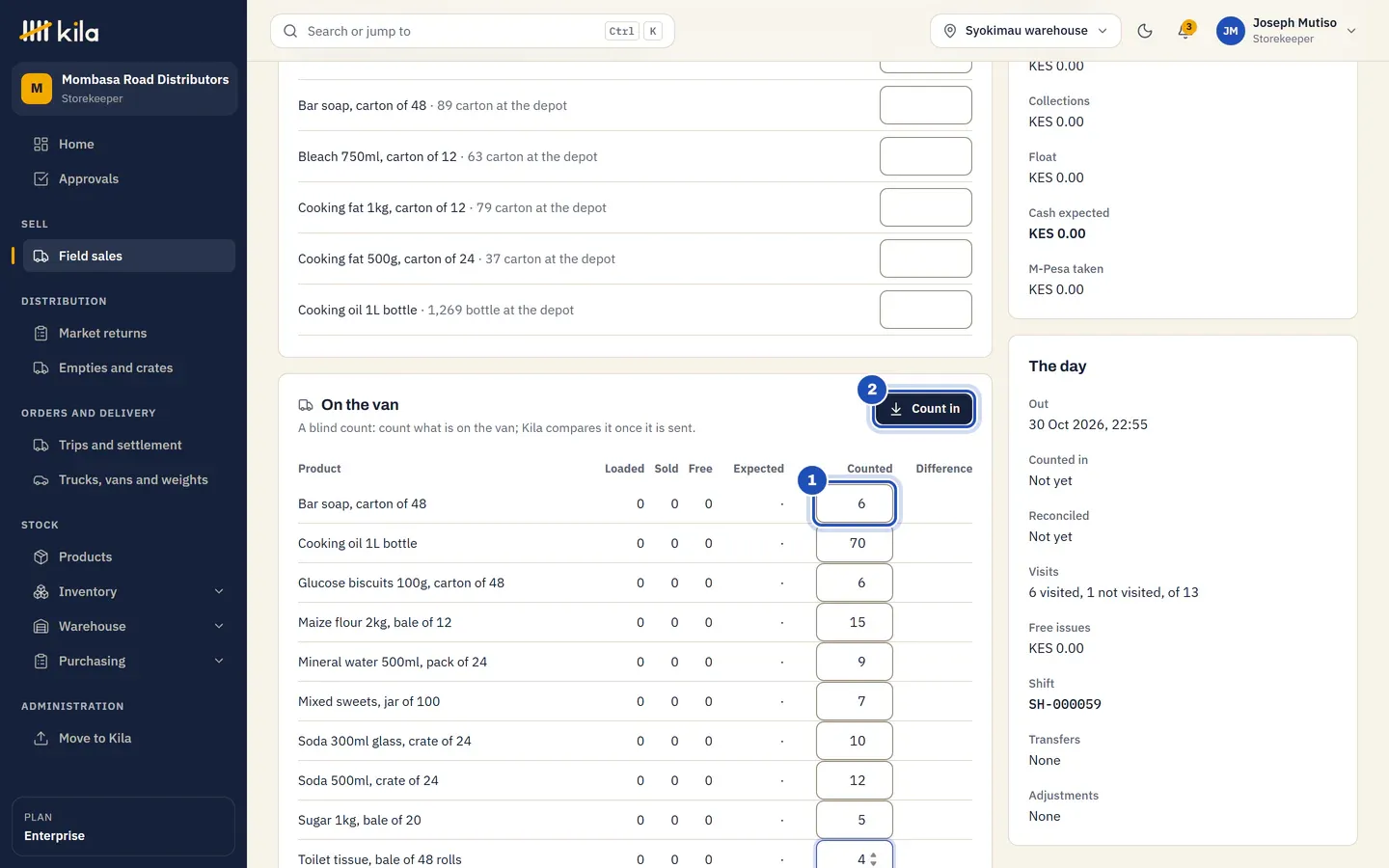Expand the Inventory submenu
The height and width of the screenshot is (868, 1389).
coord(129,591)
